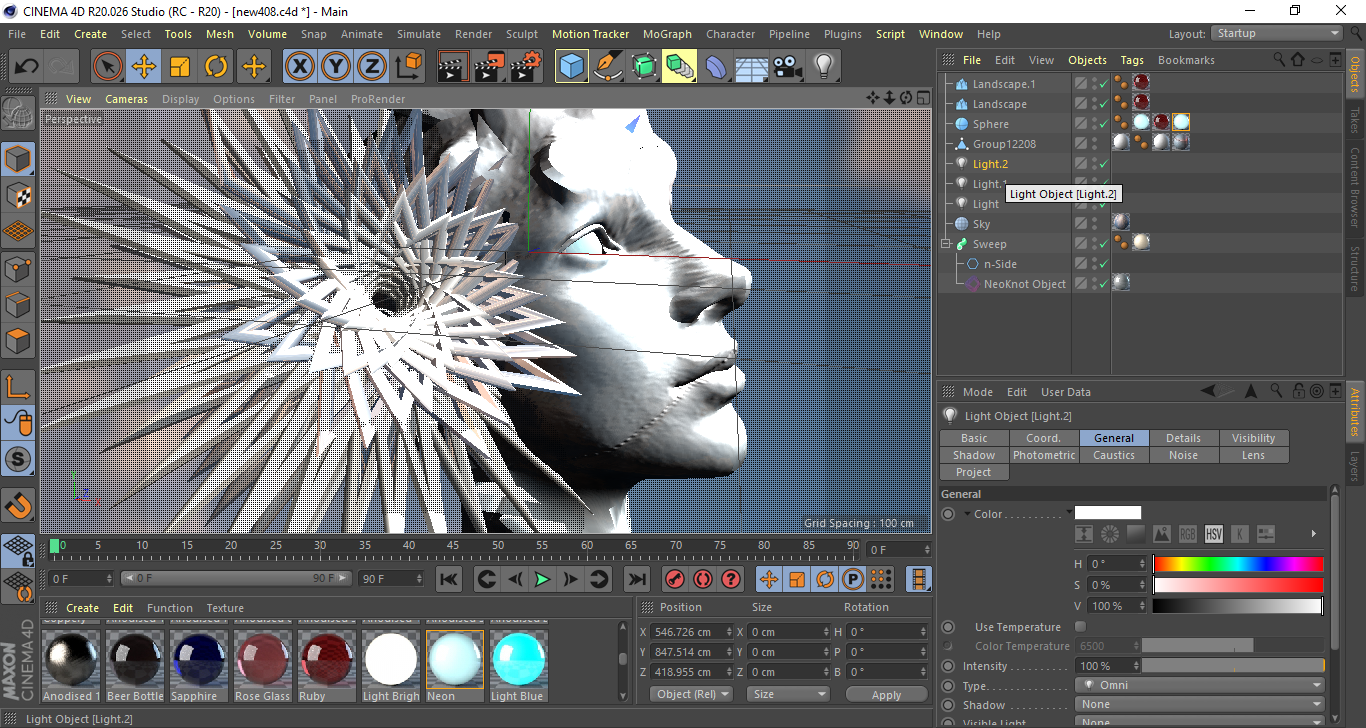Switch to Texture mode icon
This screenshot has width=1366, height=728.
[x=18, y=195]
